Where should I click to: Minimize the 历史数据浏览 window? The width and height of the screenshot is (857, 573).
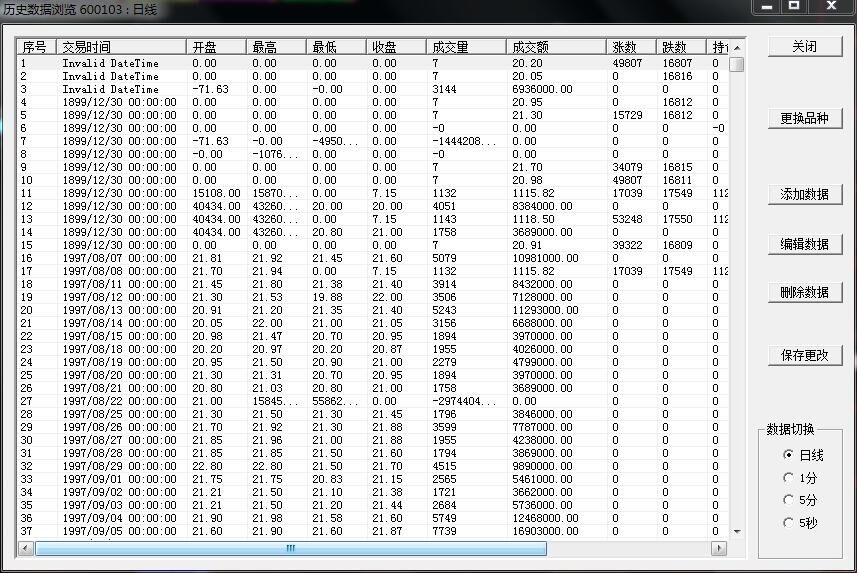[767, 7]
